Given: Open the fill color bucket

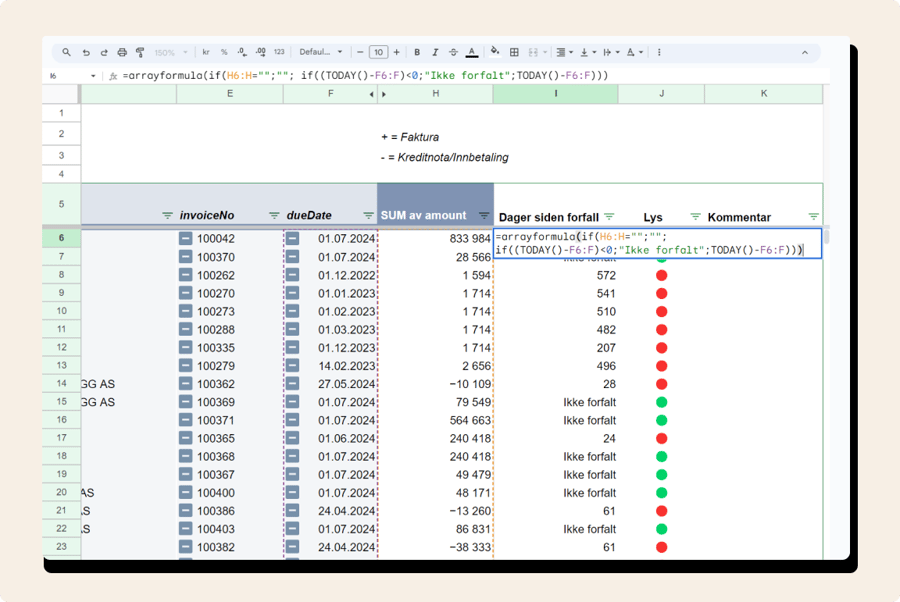Looking at the screenshot, I should tap(495, 52).
